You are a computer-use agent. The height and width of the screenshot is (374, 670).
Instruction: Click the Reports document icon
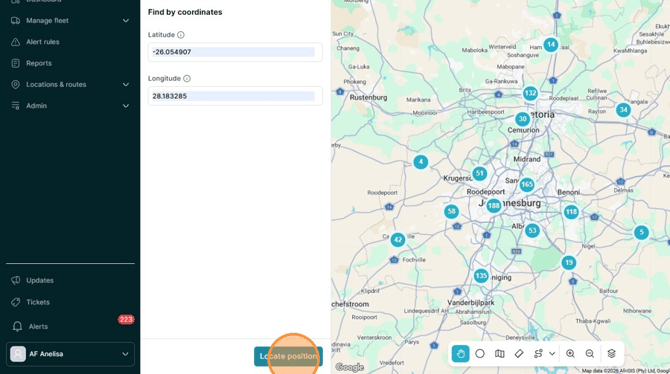point(15,63)
